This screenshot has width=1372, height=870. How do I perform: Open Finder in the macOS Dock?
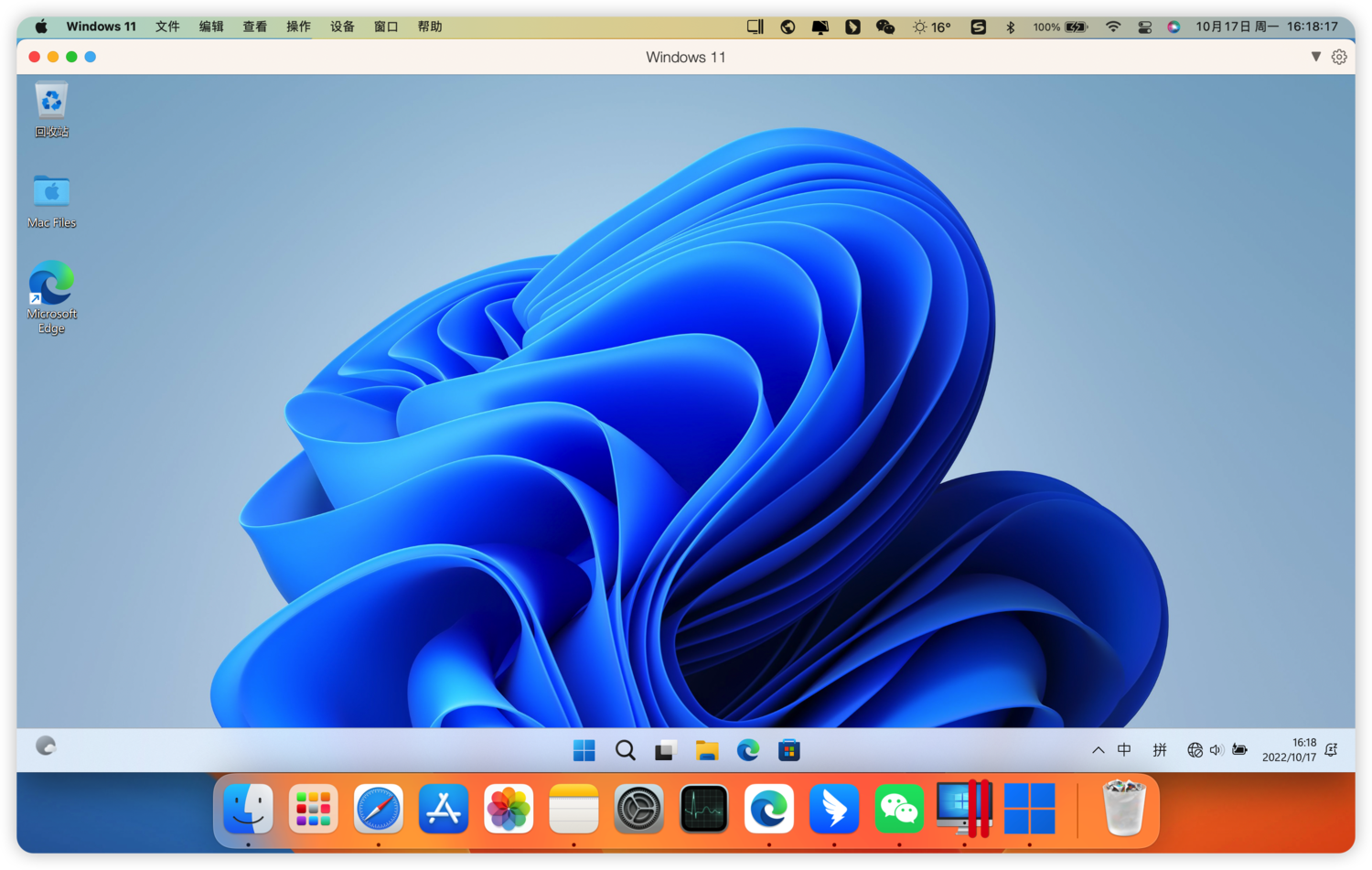pyautogui.click(x=248, y=810)
